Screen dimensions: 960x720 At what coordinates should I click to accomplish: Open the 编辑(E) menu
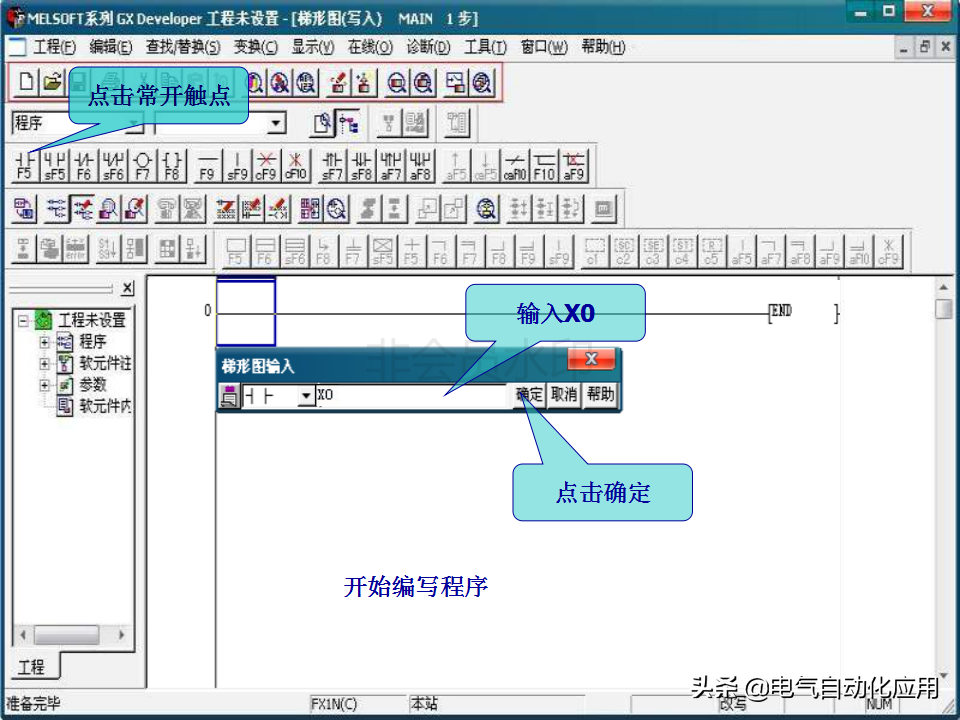point(111,47)
